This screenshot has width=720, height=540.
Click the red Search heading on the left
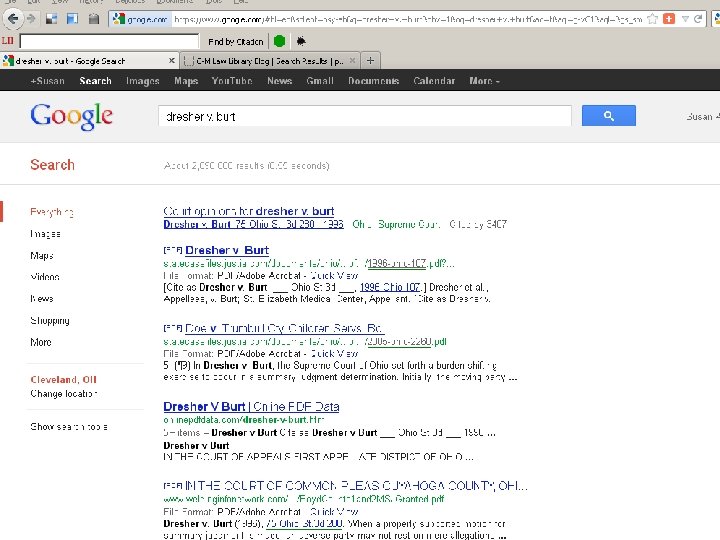[x=52, y=165]
